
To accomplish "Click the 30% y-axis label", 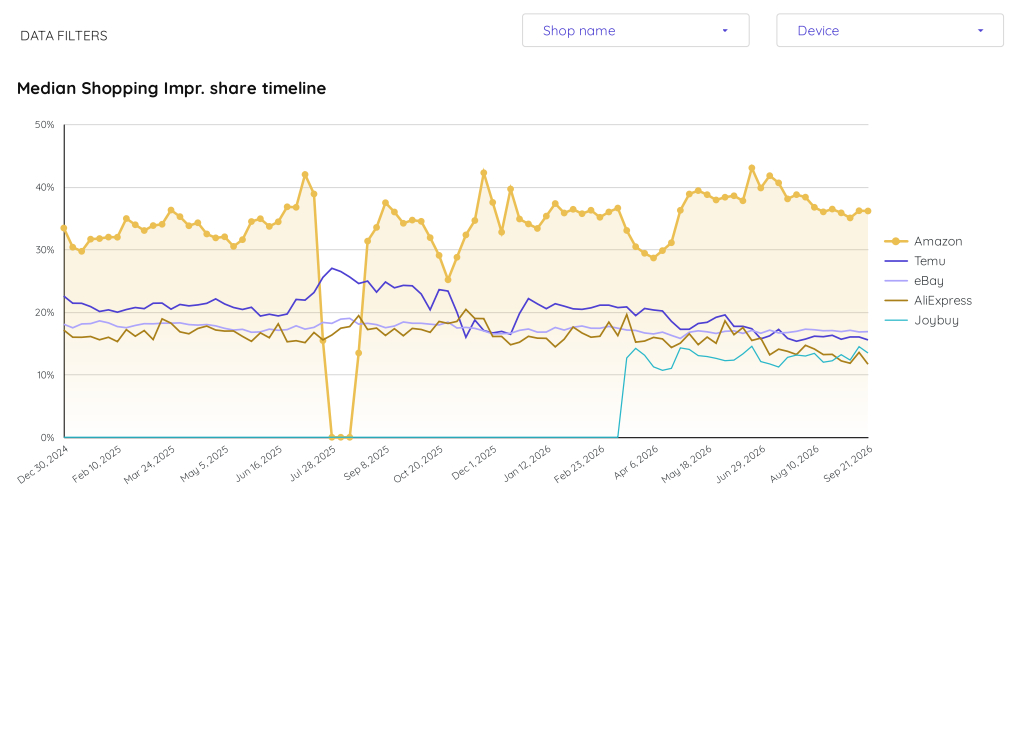I will [44, 250].
